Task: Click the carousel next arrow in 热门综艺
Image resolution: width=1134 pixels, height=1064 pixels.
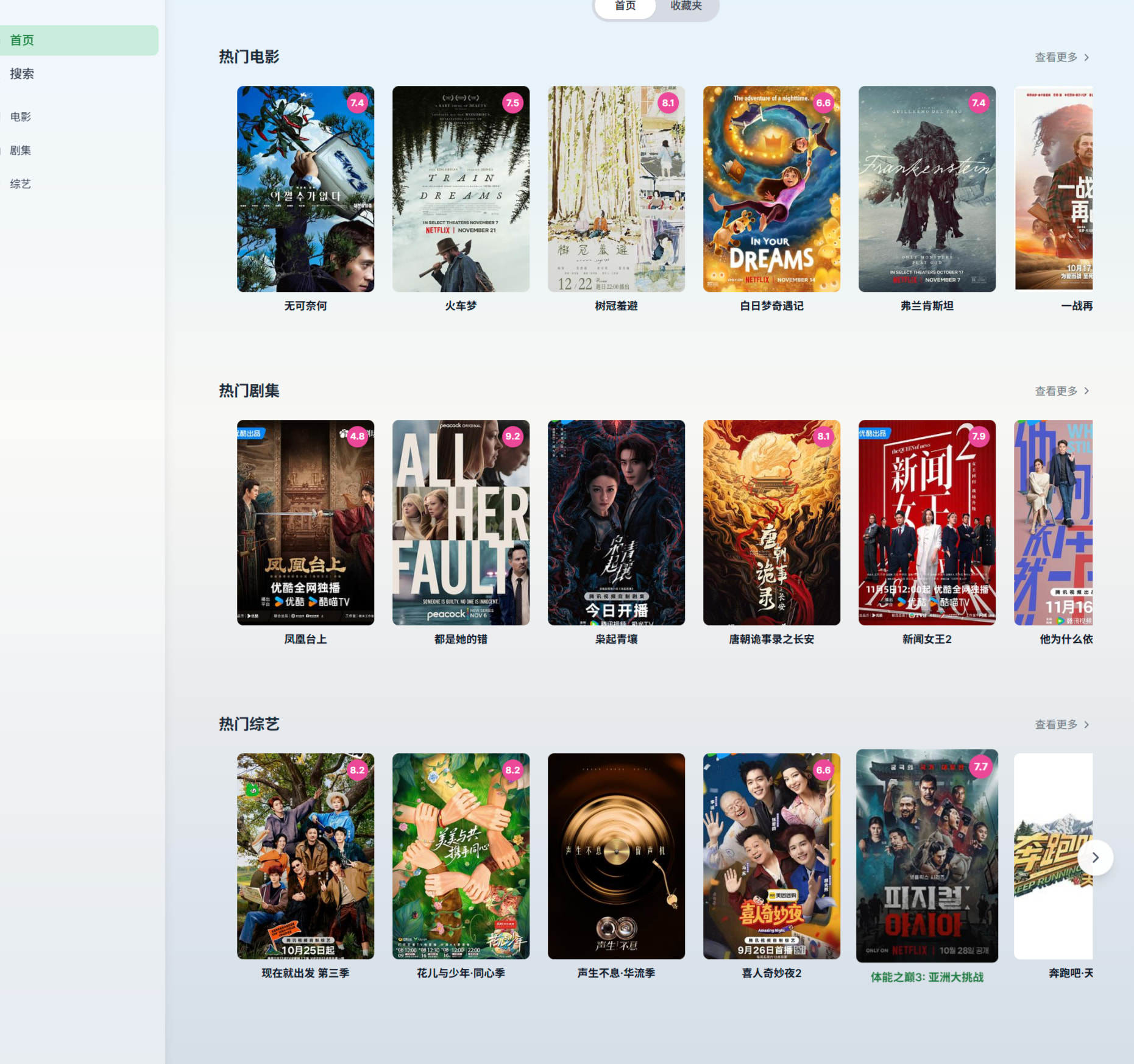Action: click(x=1095, y=857)
